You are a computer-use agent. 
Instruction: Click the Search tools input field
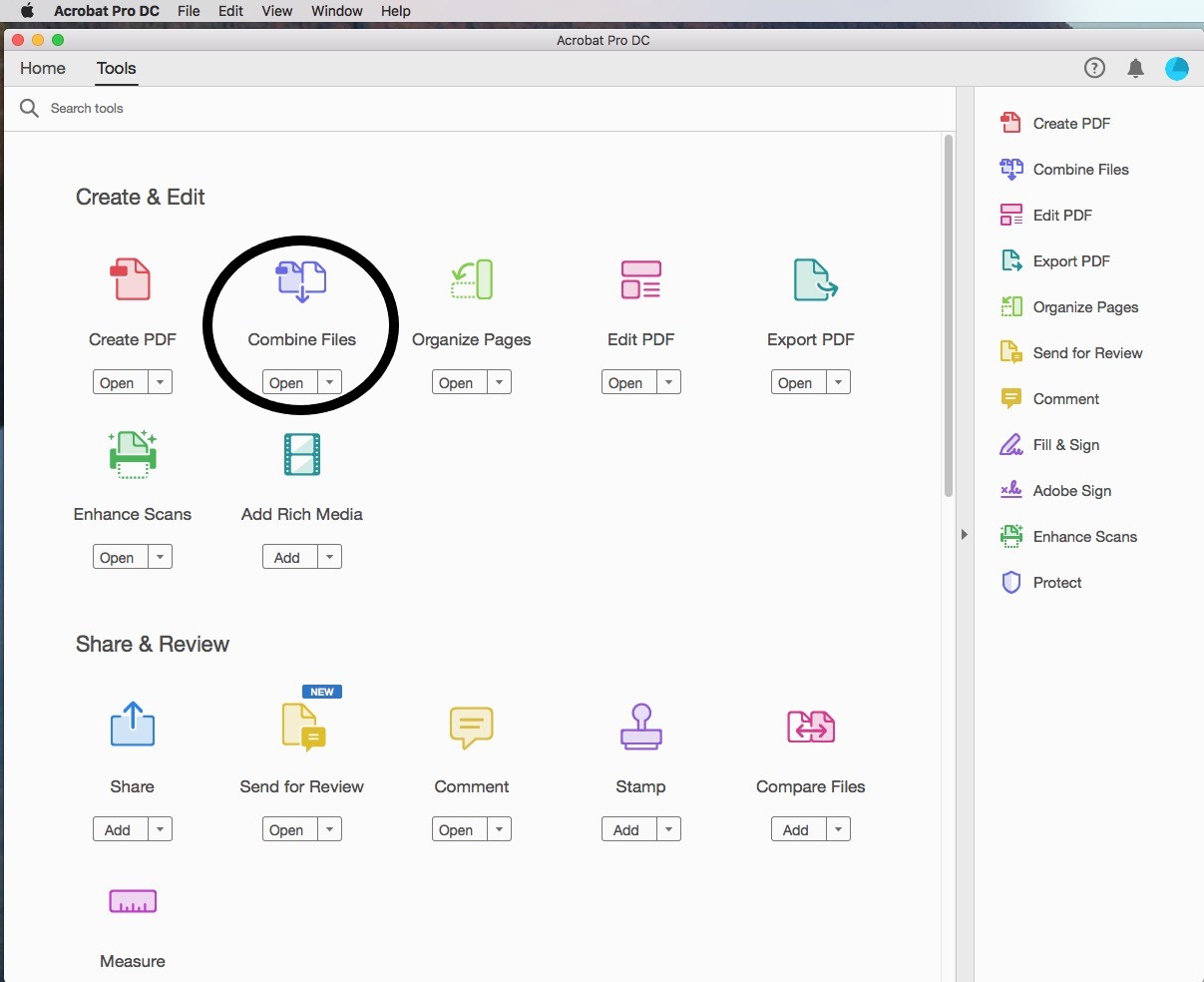299,108
